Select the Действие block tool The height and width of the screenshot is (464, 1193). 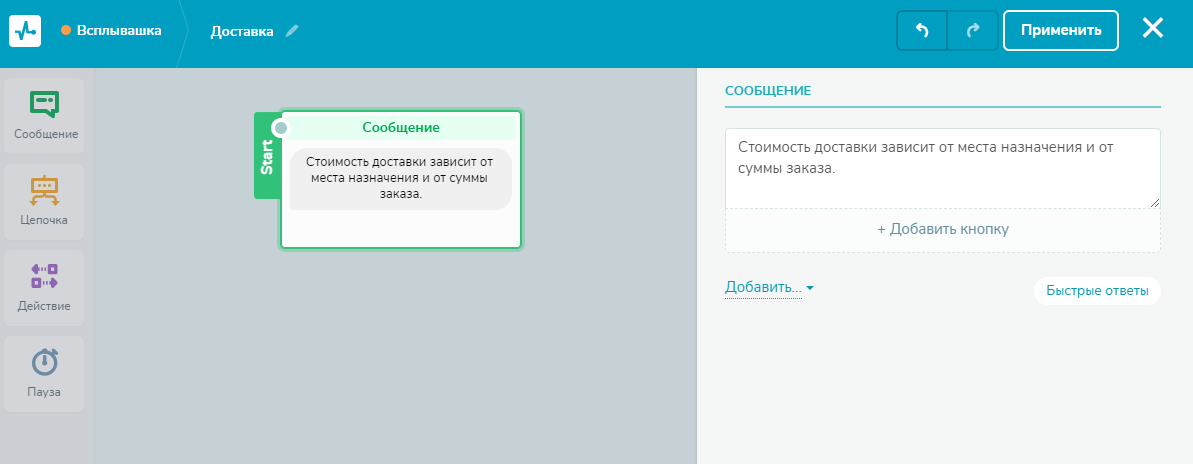[x=45, y=288]
